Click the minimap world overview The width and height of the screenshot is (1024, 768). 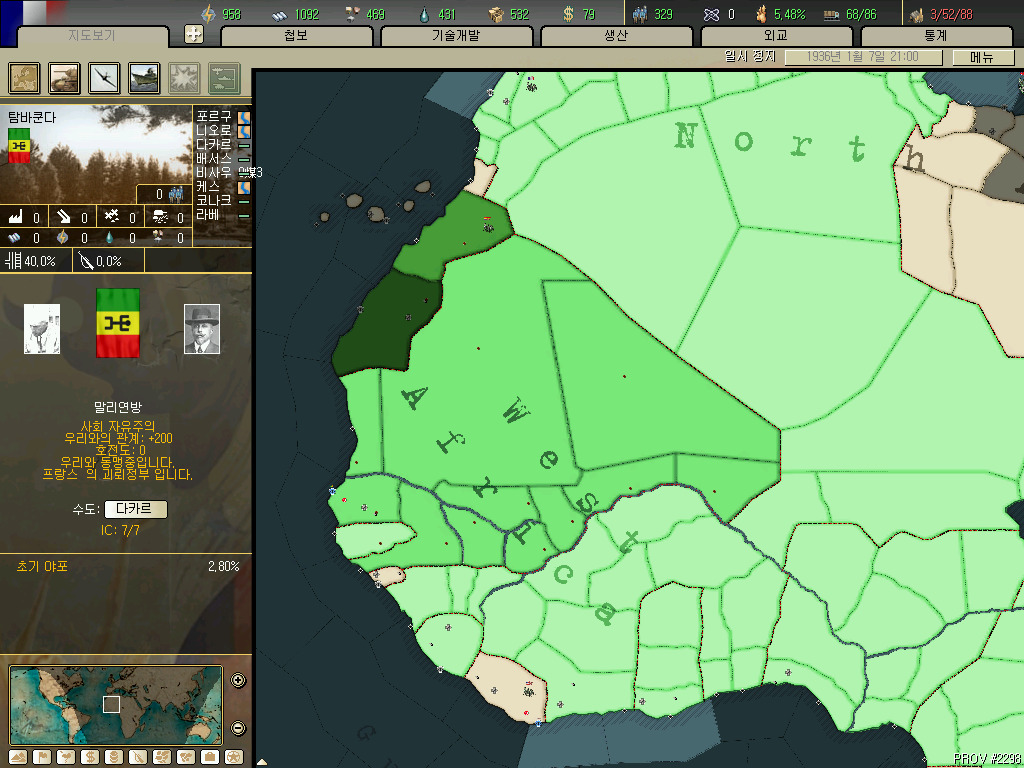(116, 705)
